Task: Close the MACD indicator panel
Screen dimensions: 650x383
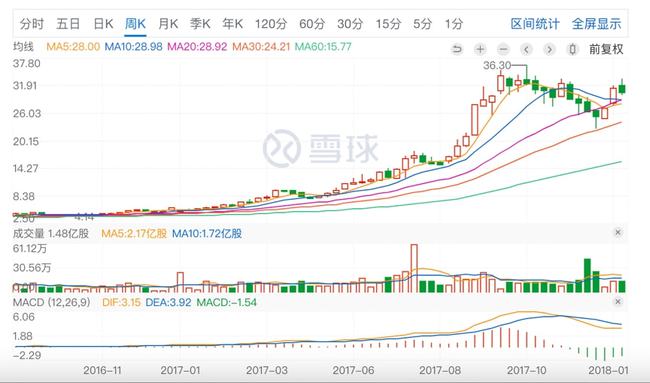Action: [x=618, y=302]
